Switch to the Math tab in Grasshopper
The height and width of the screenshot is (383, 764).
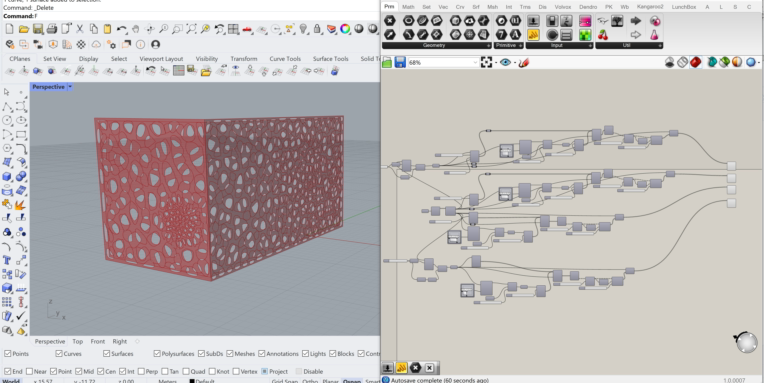(408, 7)
